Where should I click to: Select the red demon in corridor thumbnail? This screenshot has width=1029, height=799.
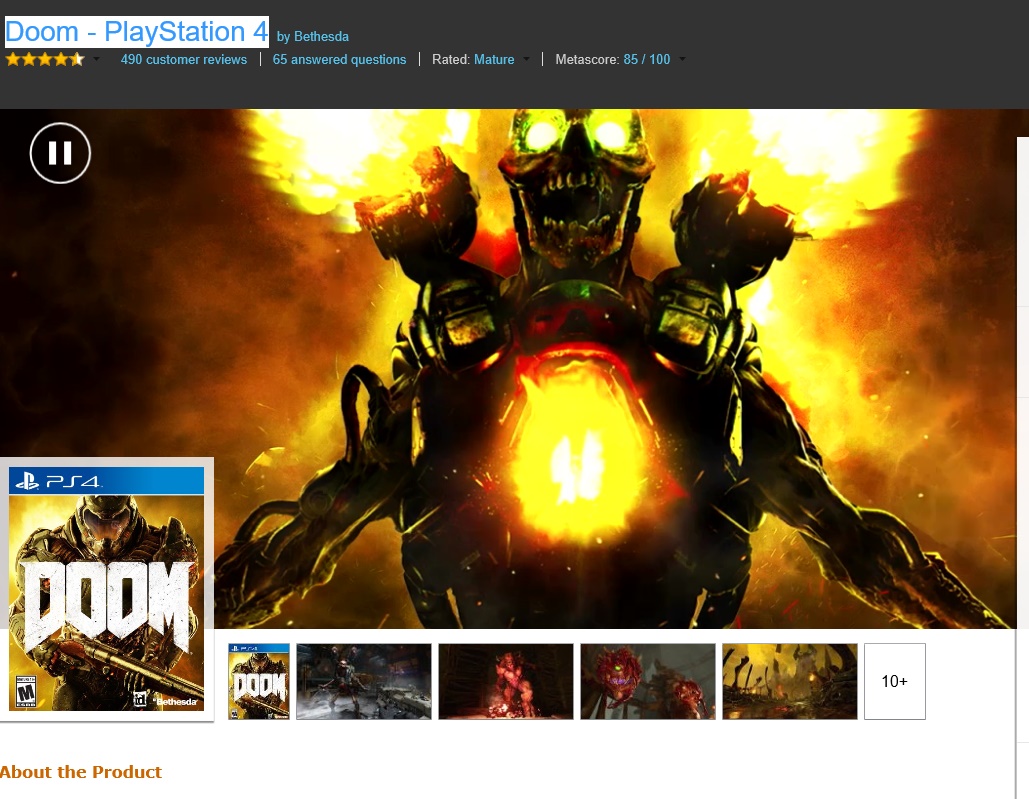(506, 681)
